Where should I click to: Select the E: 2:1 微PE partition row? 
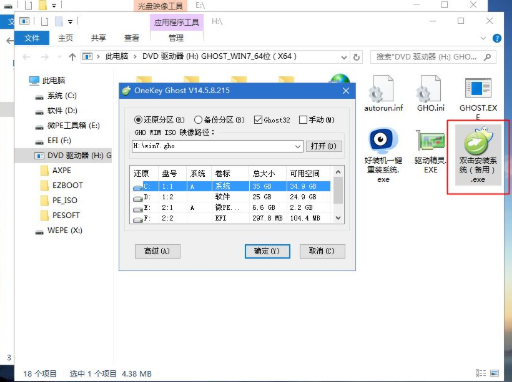(x=231, y=207)
